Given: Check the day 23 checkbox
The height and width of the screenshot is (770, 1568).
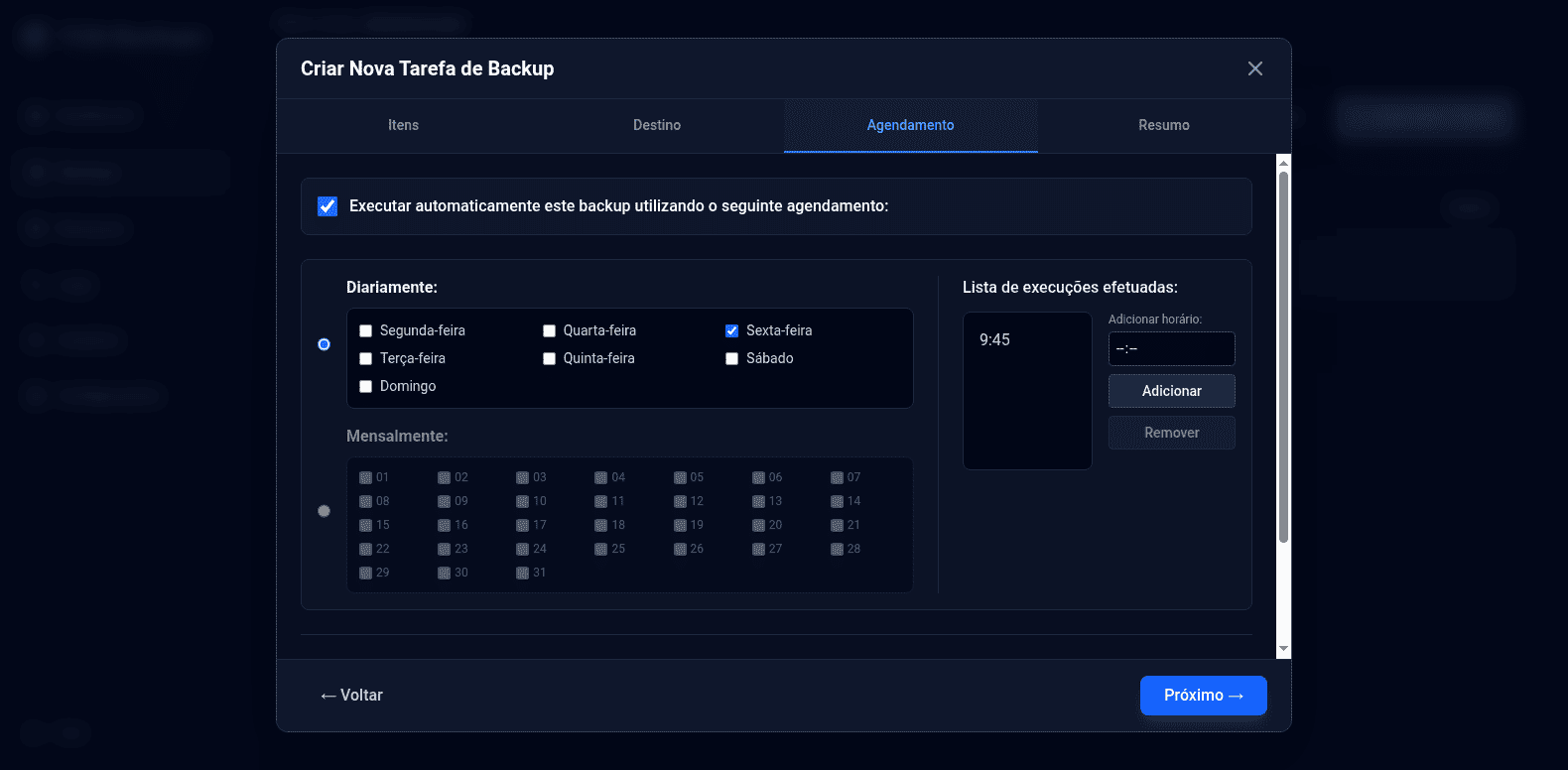Looking at the screenshot, I should pyautogui.click(x=444, y=550).
